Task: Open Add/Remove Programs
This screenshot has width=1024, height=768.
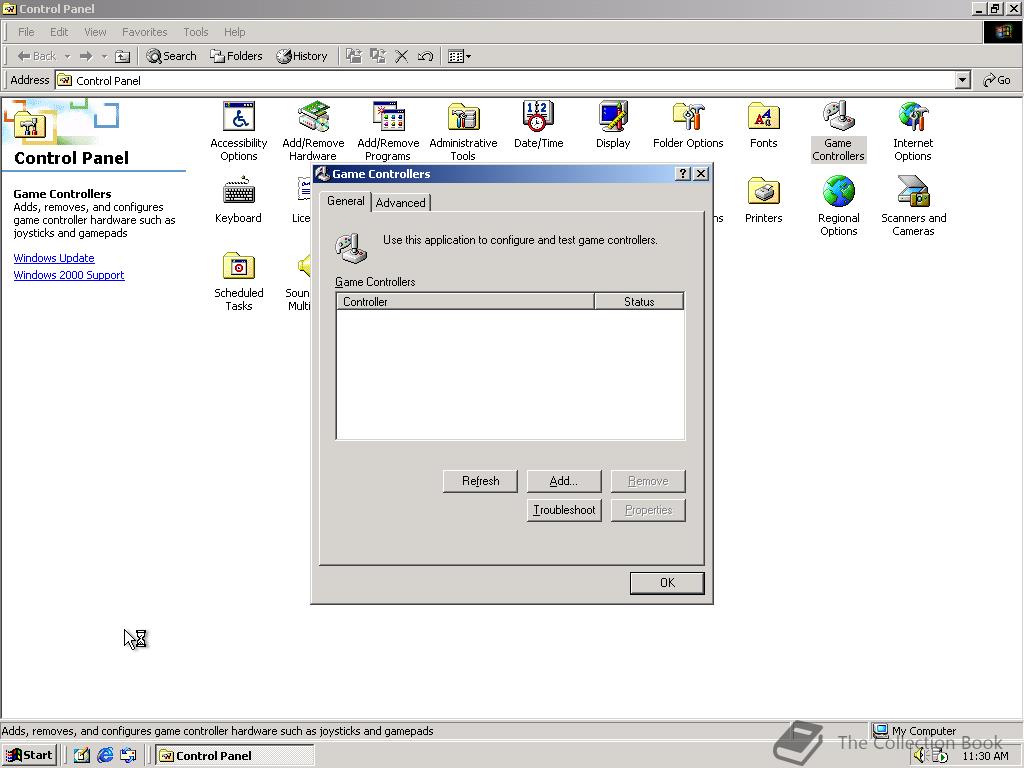Action: coord(388,120)
